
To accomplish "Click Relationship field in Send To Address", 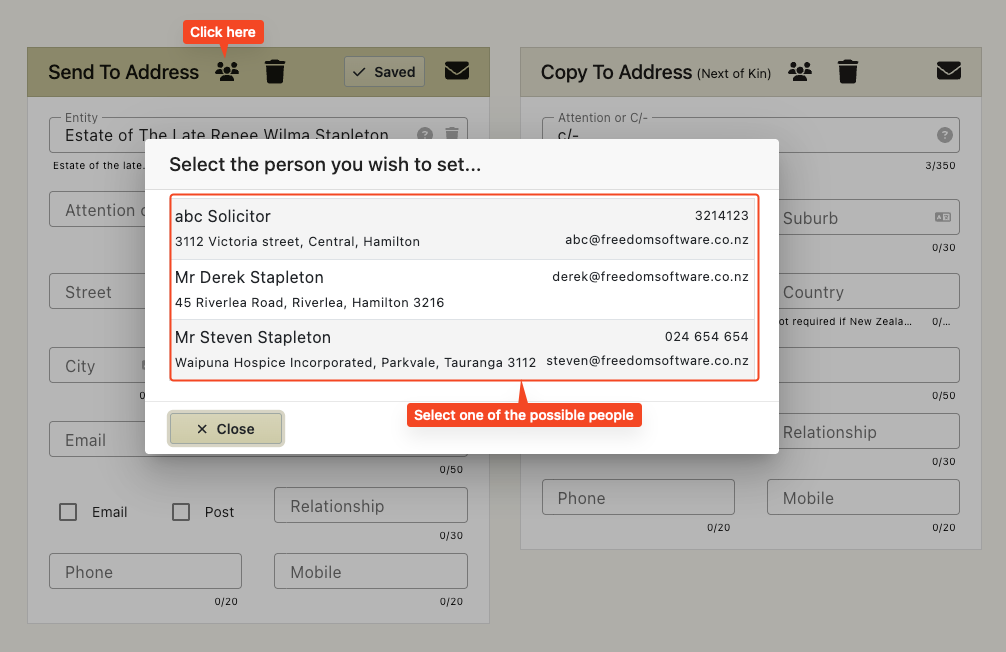I will click(371, 505).
